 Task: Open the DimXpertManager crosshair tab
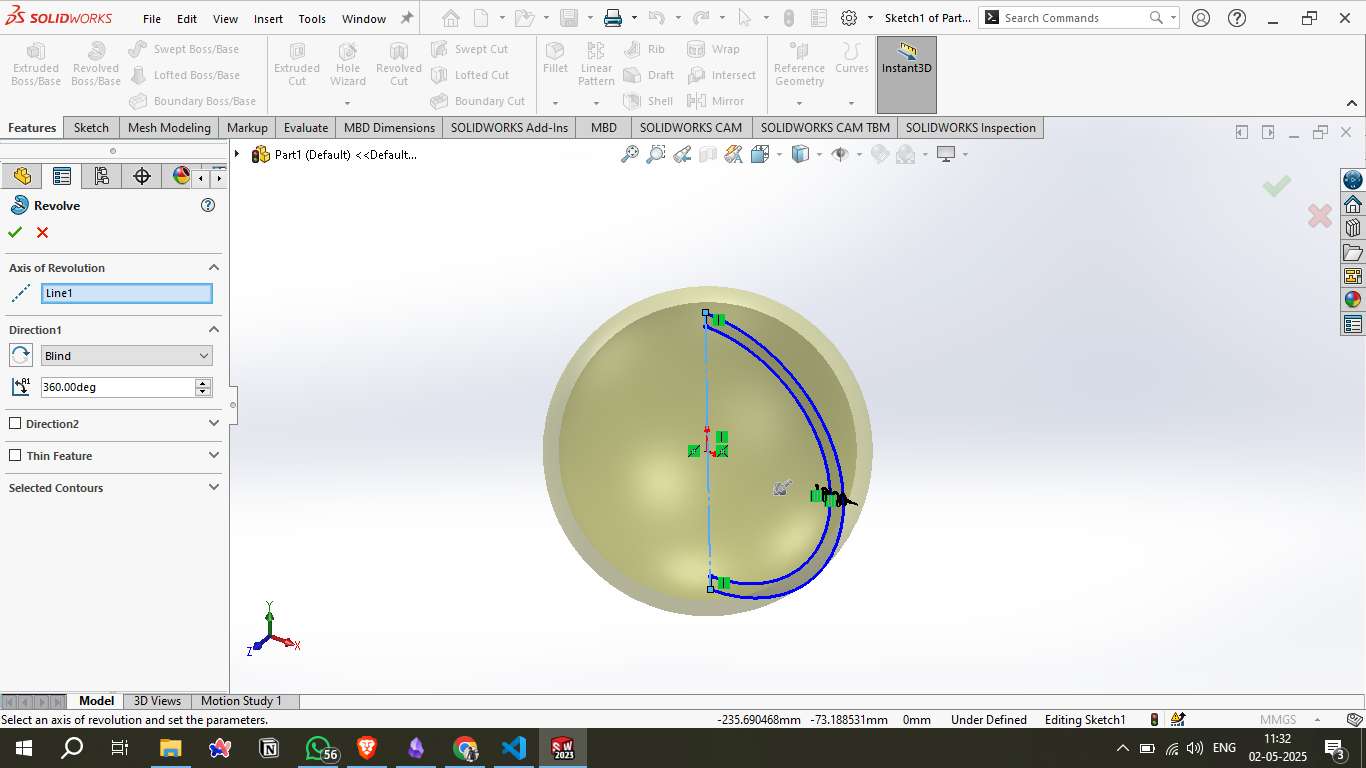point(142,176)
